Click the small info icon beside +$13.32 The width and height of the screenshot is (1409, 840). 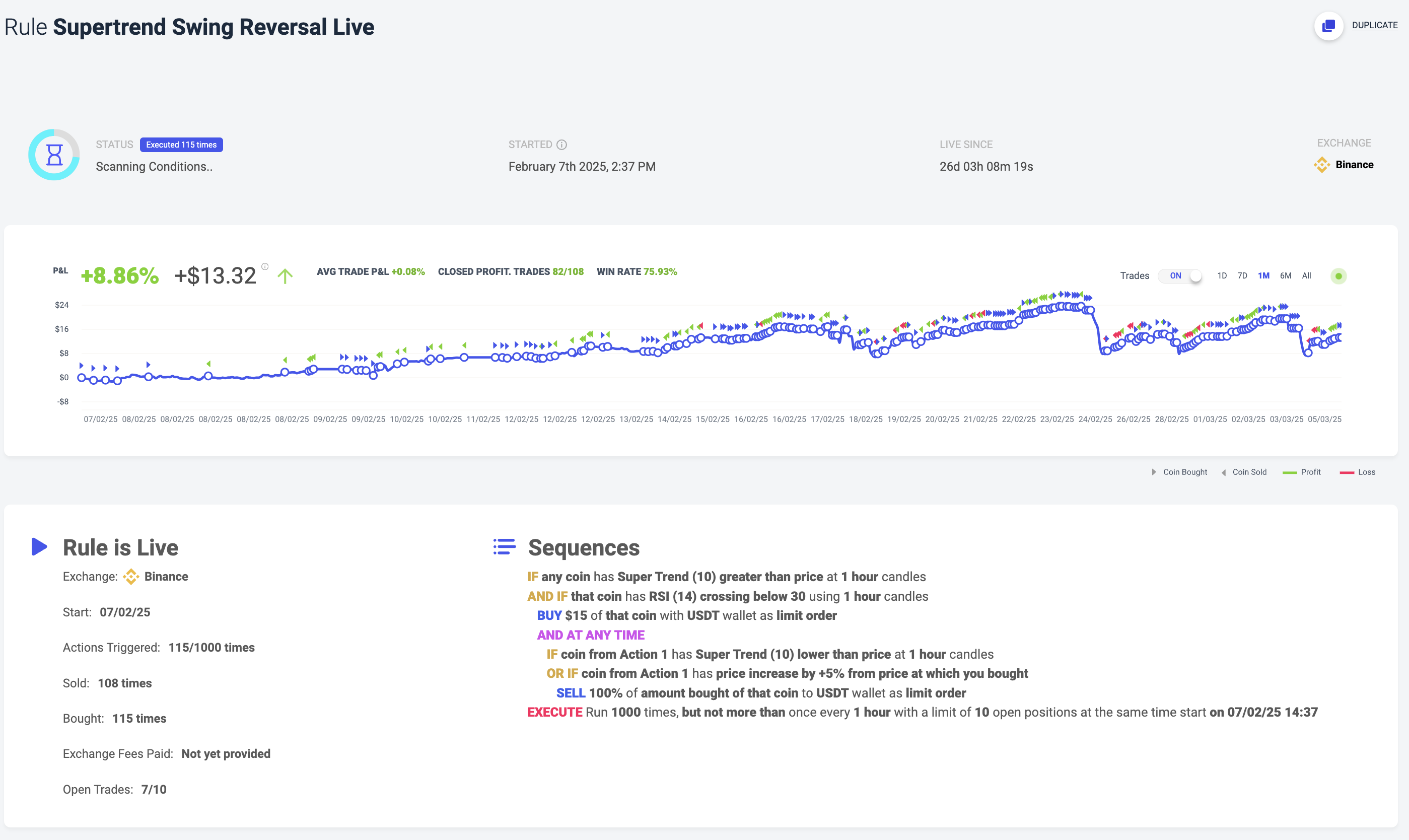[265, 266]
